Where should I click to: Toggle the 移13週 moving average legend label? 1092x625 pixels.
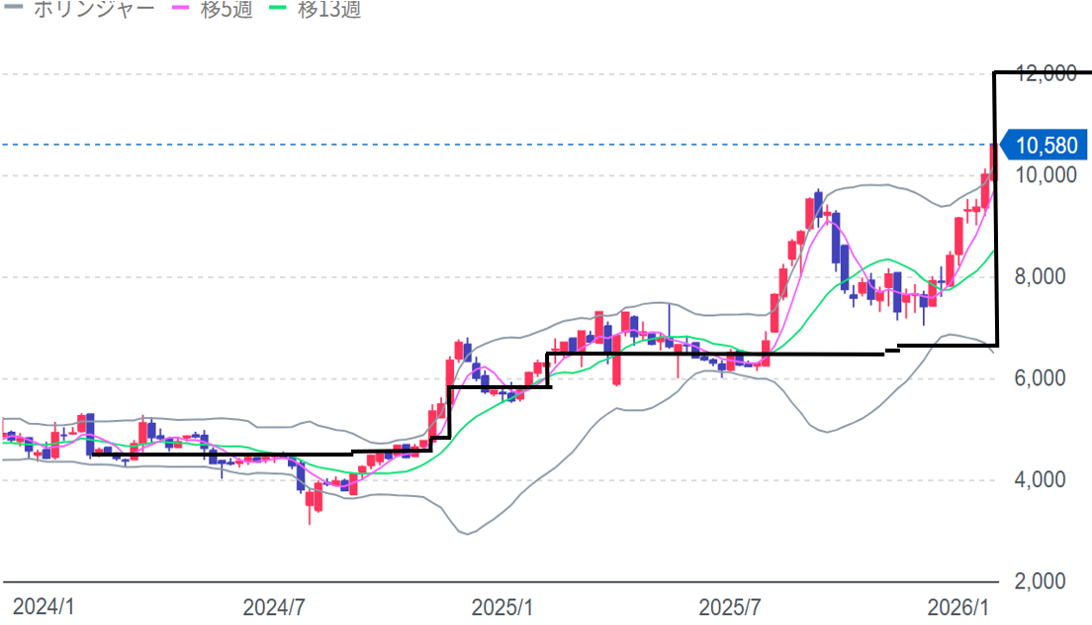[x=329, y=10]
